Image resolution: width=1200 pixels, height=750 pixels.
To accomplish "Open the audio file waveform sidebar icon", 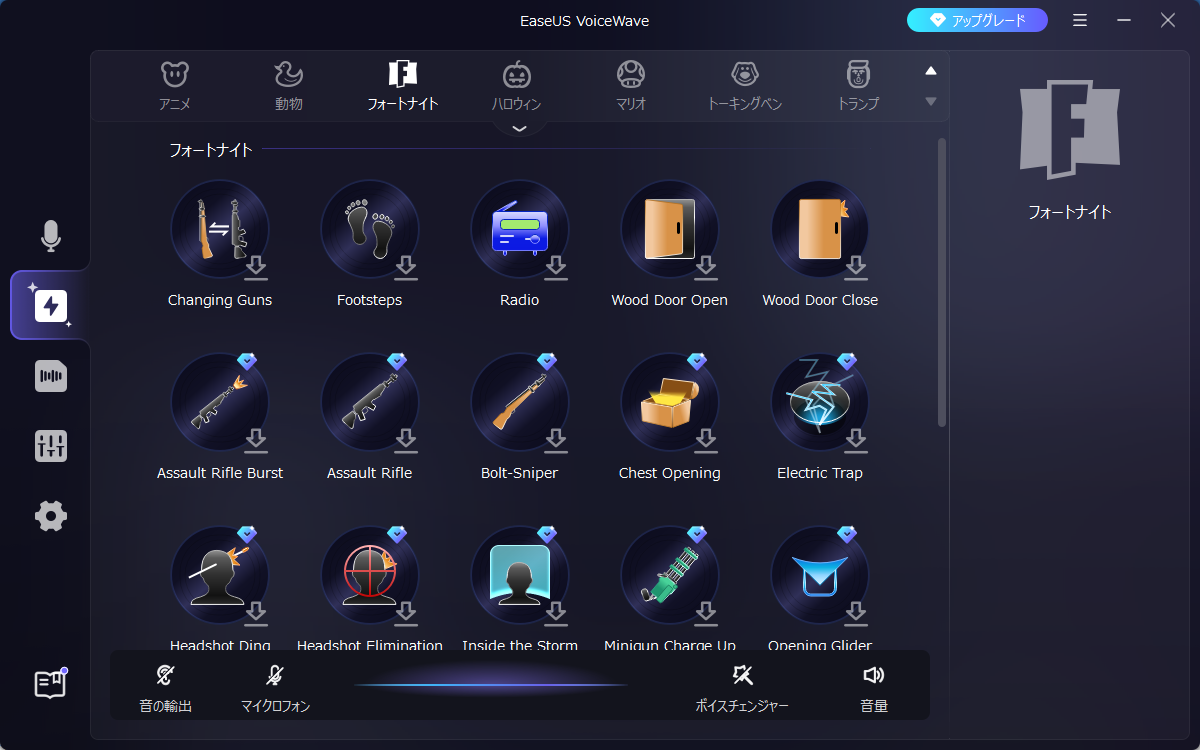I will coord(50,376).
